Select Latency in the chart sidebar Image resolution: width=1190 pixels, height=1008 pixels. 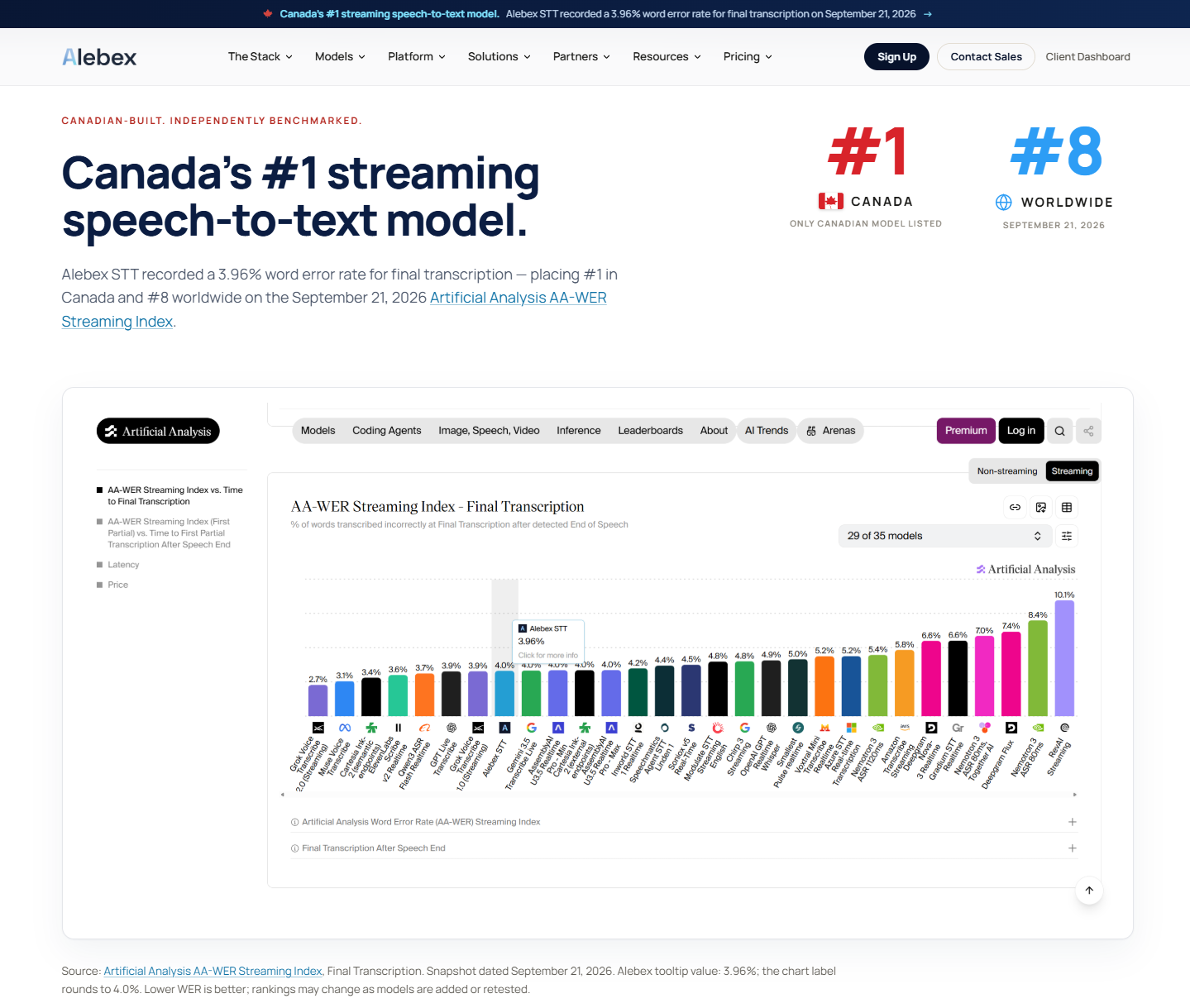coord(123,565)
